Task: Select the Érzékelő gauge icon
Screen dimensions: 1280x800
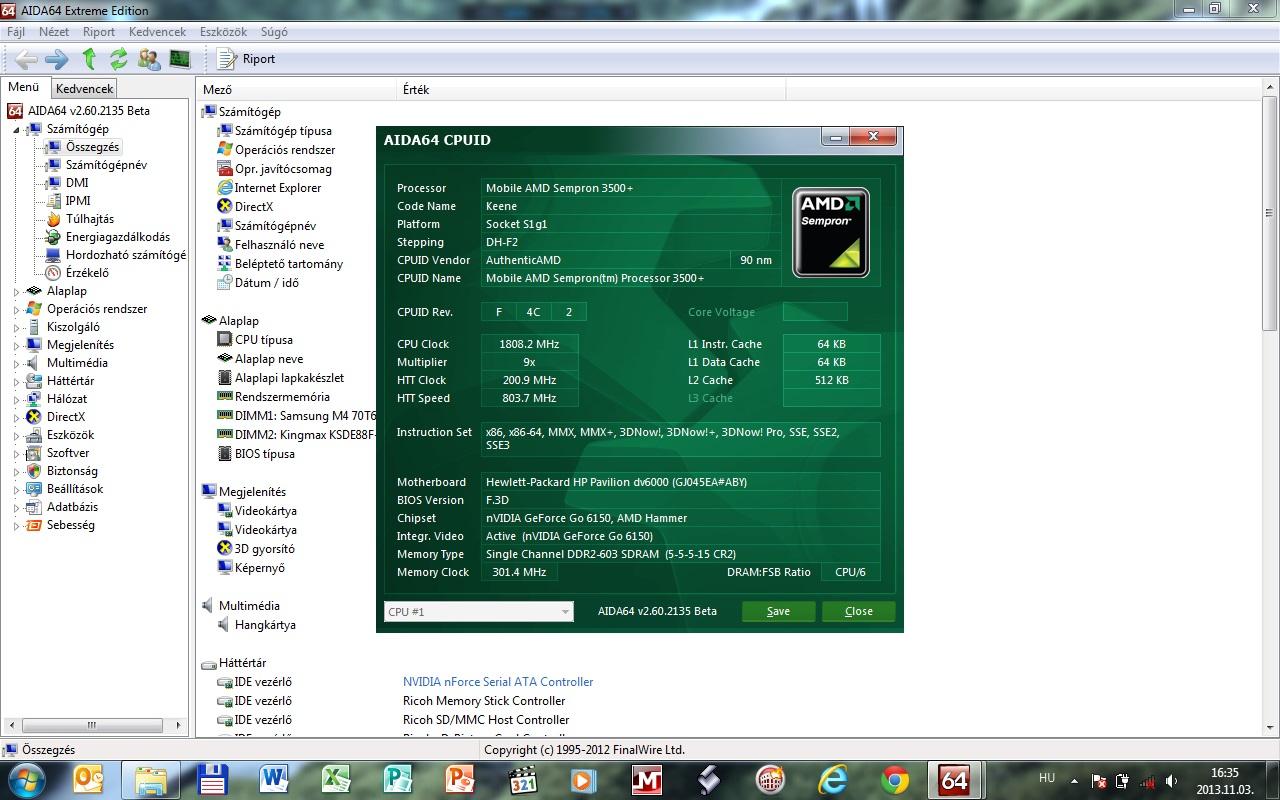Action: pyautogui.click(x=53, y=273)
